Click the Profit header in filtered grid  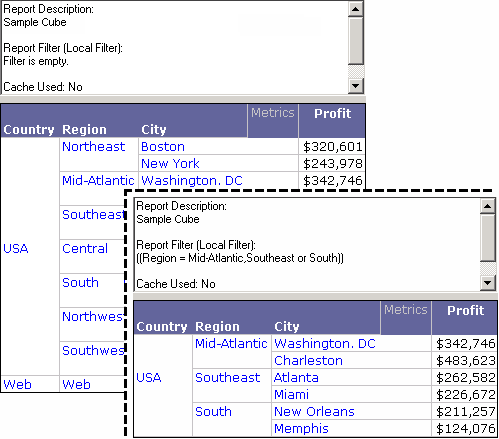[x=465, y=310]
